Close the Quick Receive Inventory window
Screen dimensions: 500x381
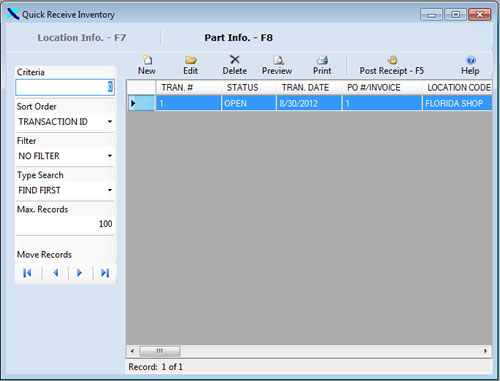[x=480, y=15]
